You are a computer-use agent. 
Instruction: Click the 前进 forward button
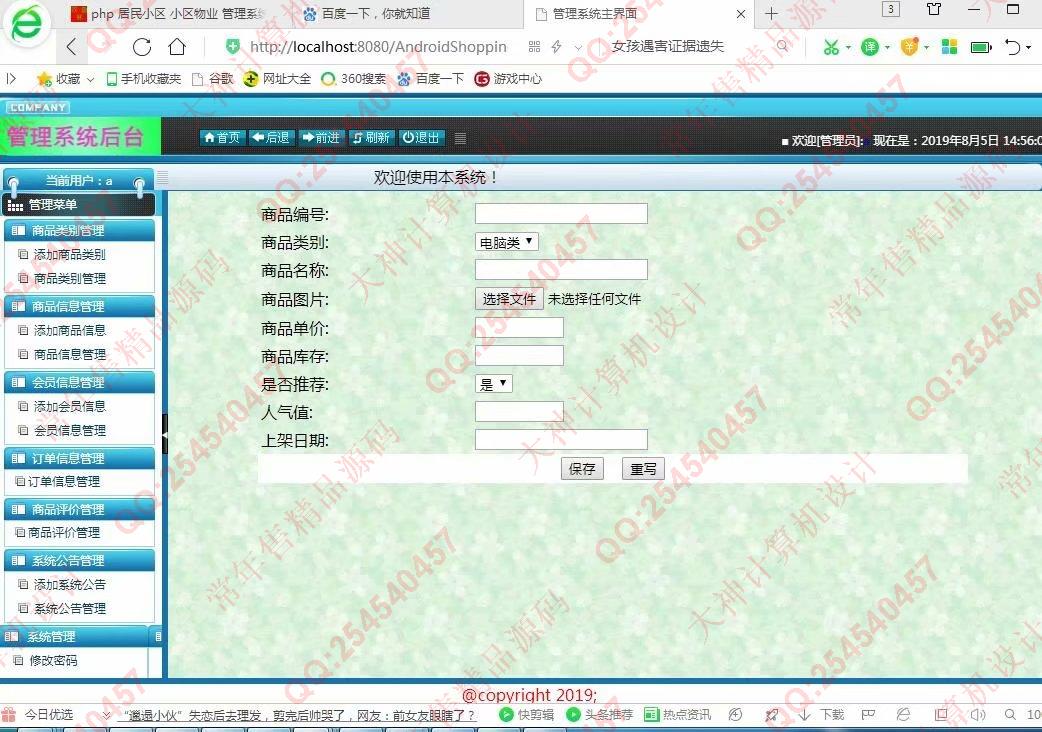pos(321,137)
